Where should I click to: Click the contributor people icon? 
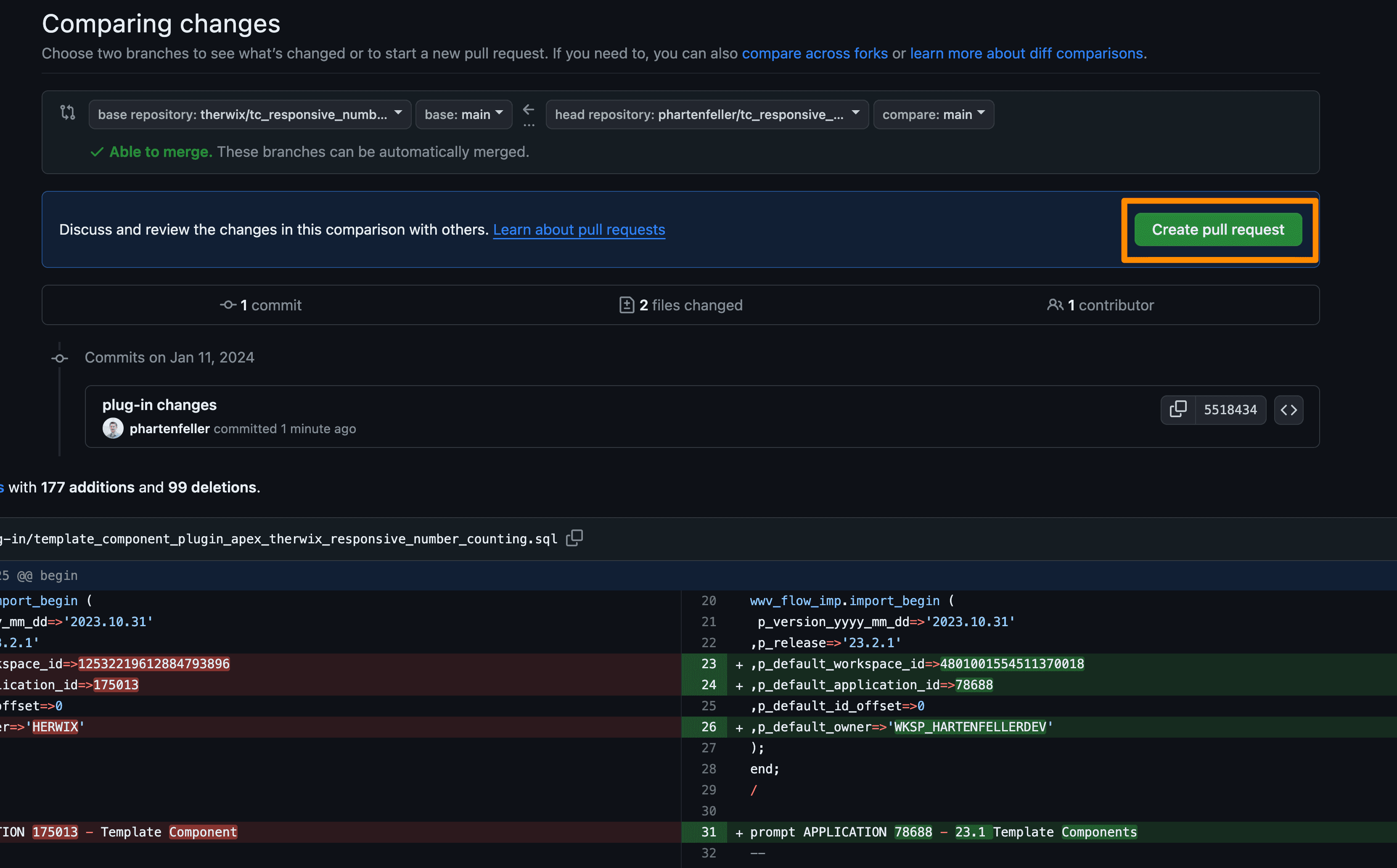click(x=1056, y=305)
